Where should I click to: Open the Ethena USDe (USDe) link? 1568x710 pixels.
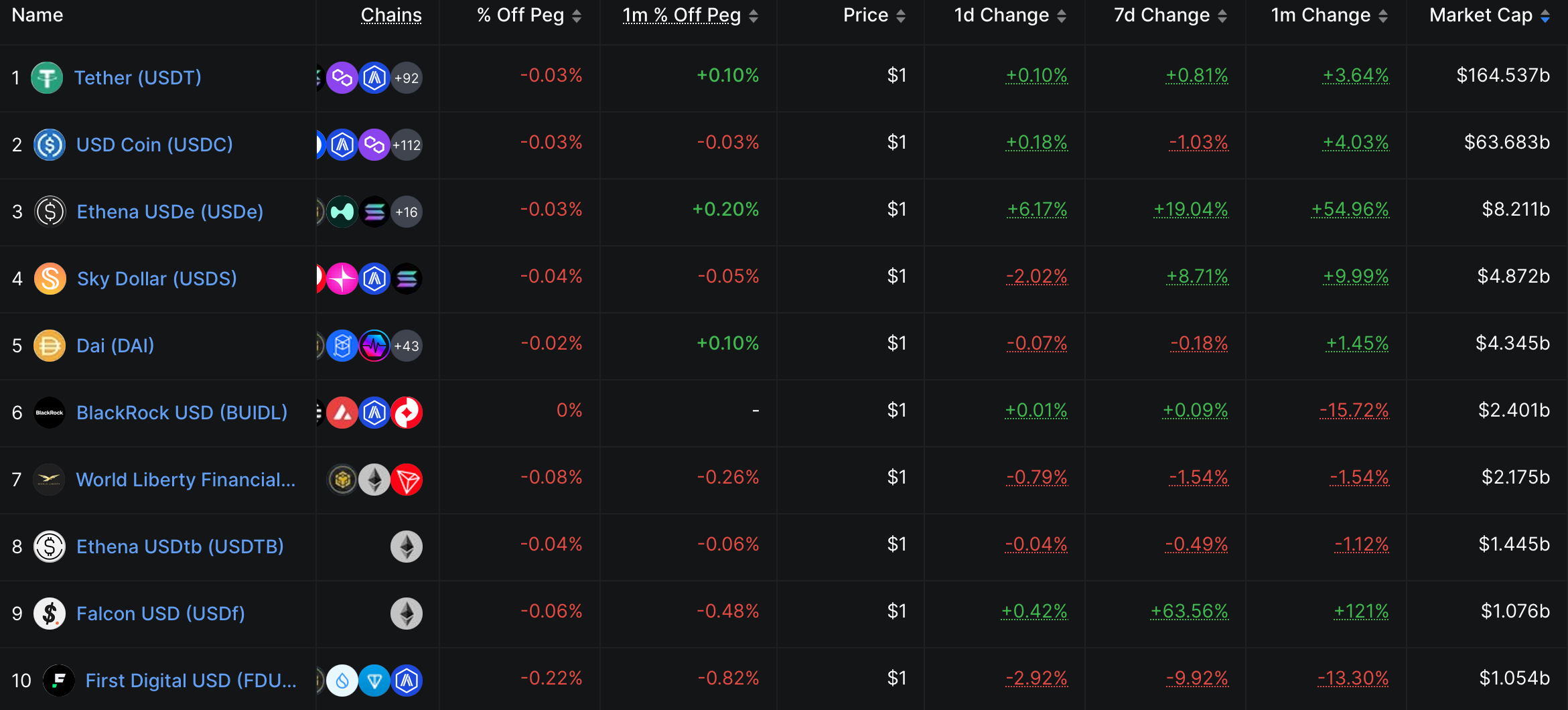169,212
